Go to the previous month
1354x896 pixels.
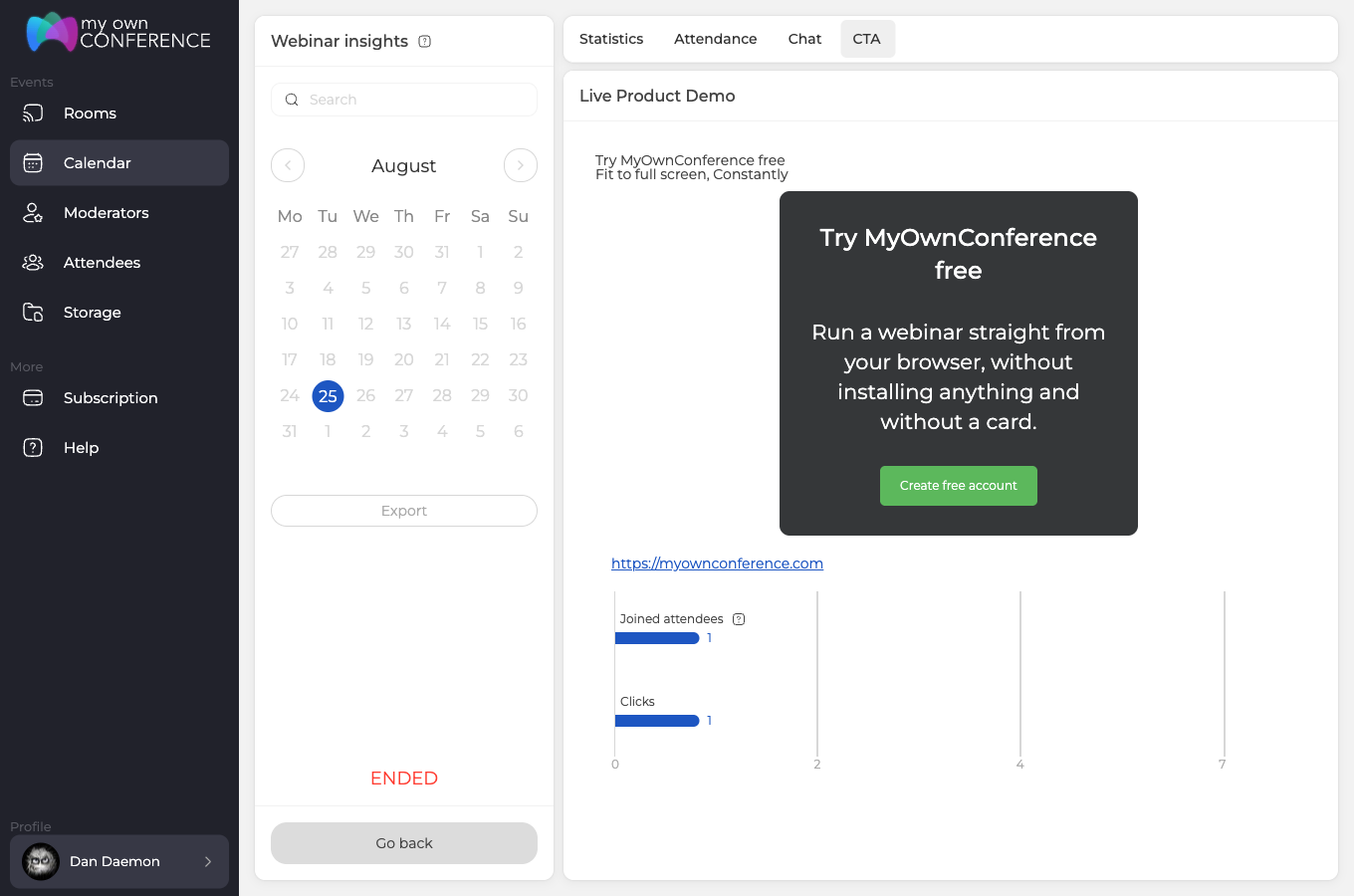pyautogui.click(x=288, y=165)
